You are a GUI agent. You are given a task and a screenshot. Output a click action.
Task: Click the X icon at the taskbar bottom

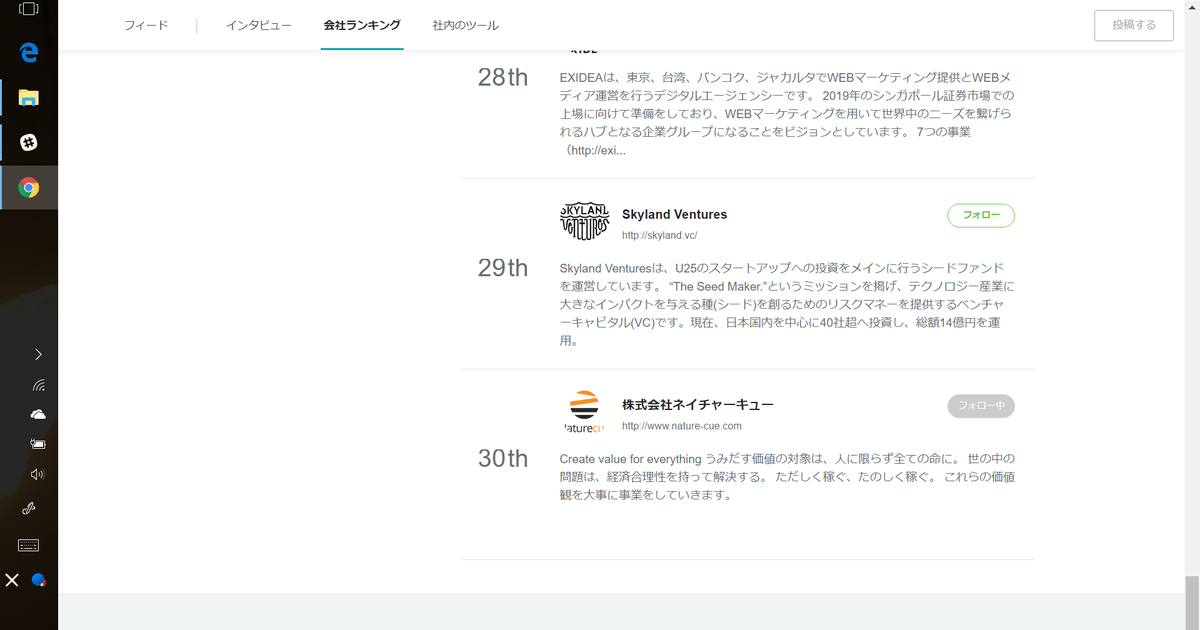[x=12, y=580]
